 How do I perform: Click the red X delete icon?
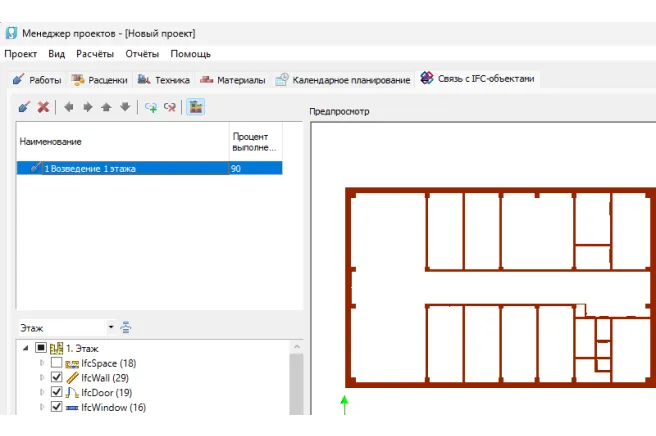pyautogui.click(x=44, y=107)
